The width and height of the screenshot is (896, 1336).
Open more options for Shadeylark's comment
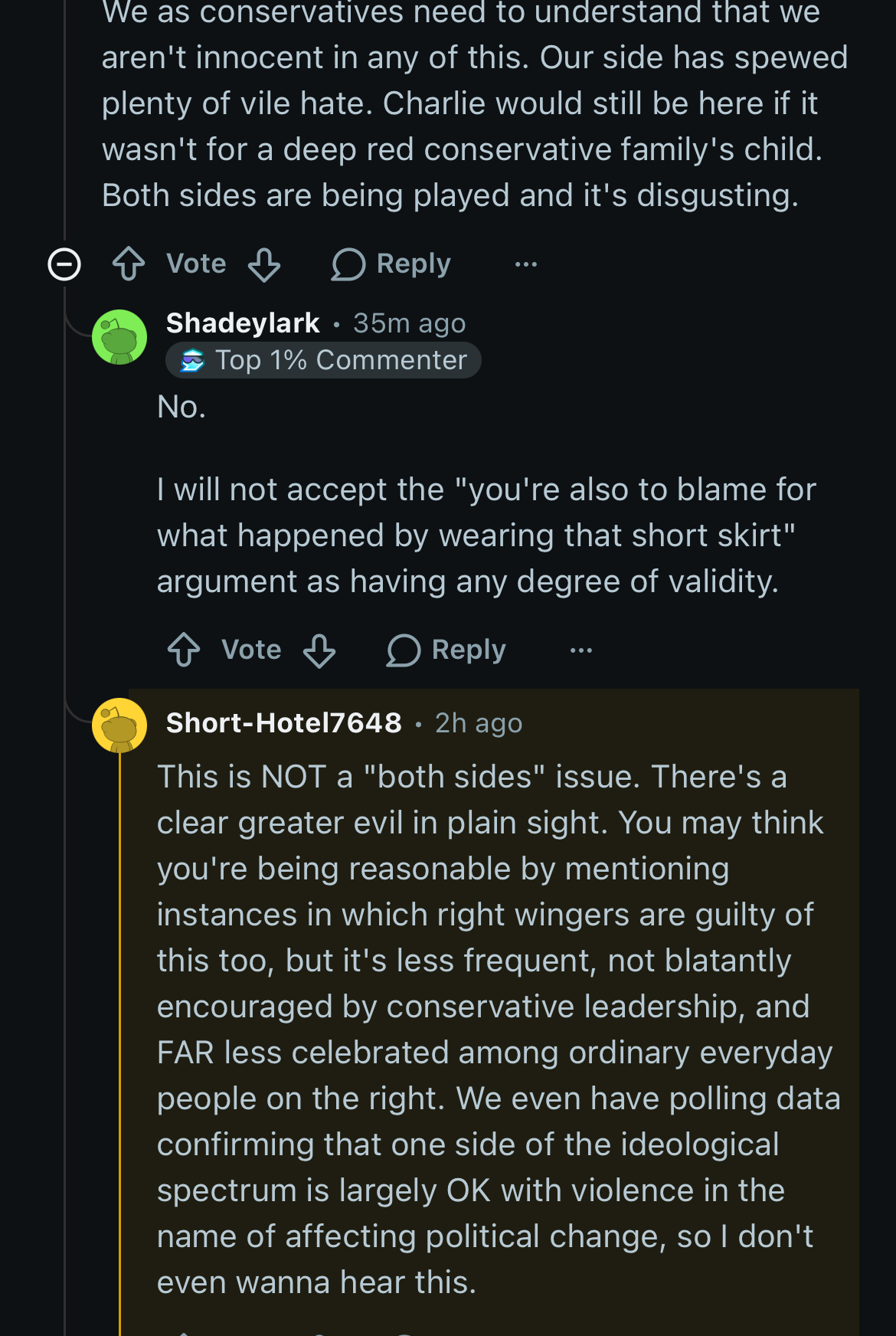581,650
